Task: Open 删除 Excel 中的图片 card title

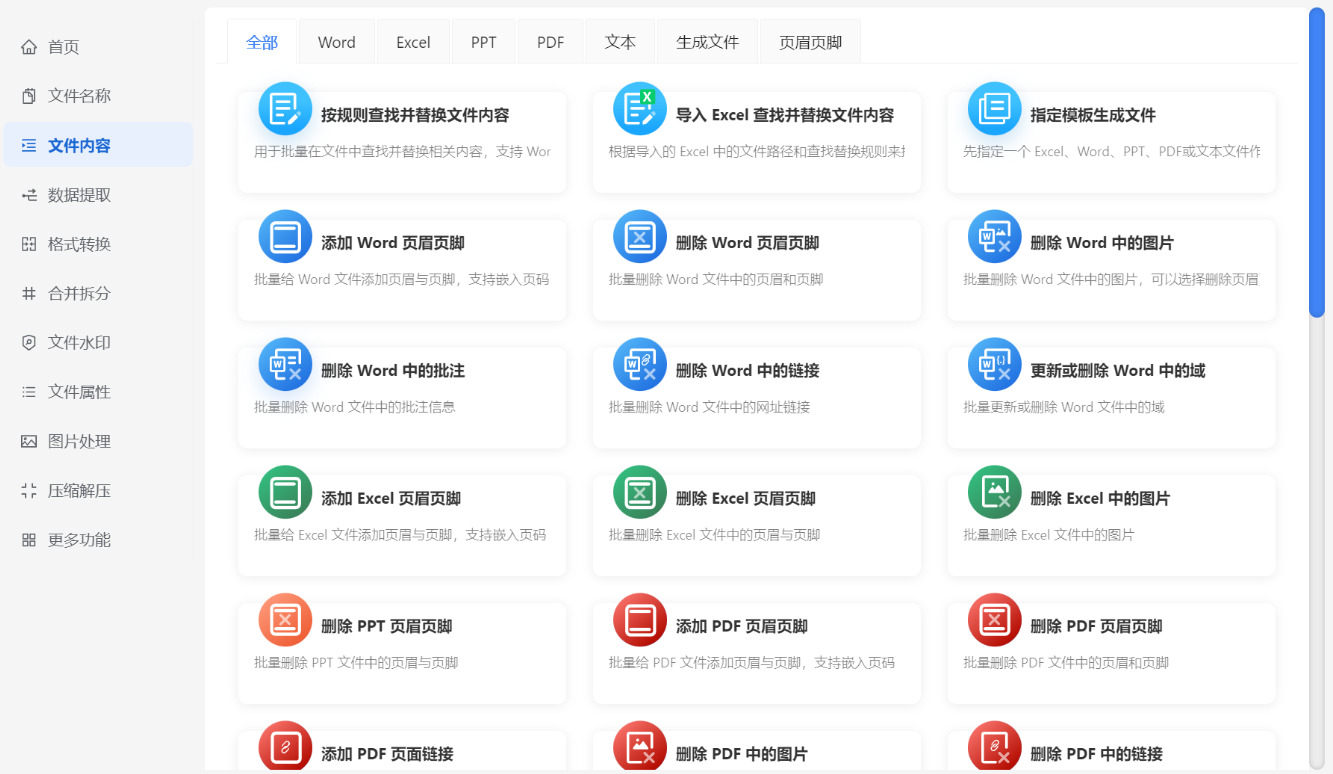Action: (1100, 499)
